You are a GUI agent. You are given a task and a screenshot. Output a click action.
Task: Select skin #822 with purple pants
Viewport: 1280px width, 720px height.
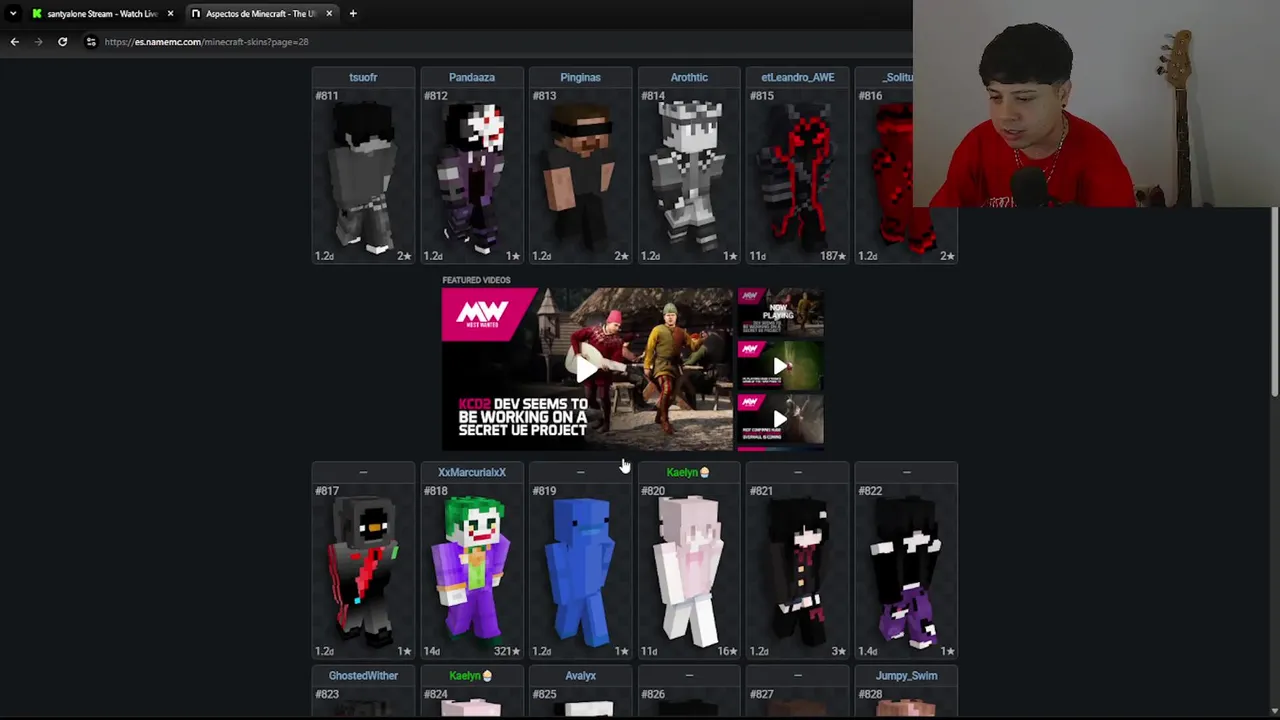[906, 570]
